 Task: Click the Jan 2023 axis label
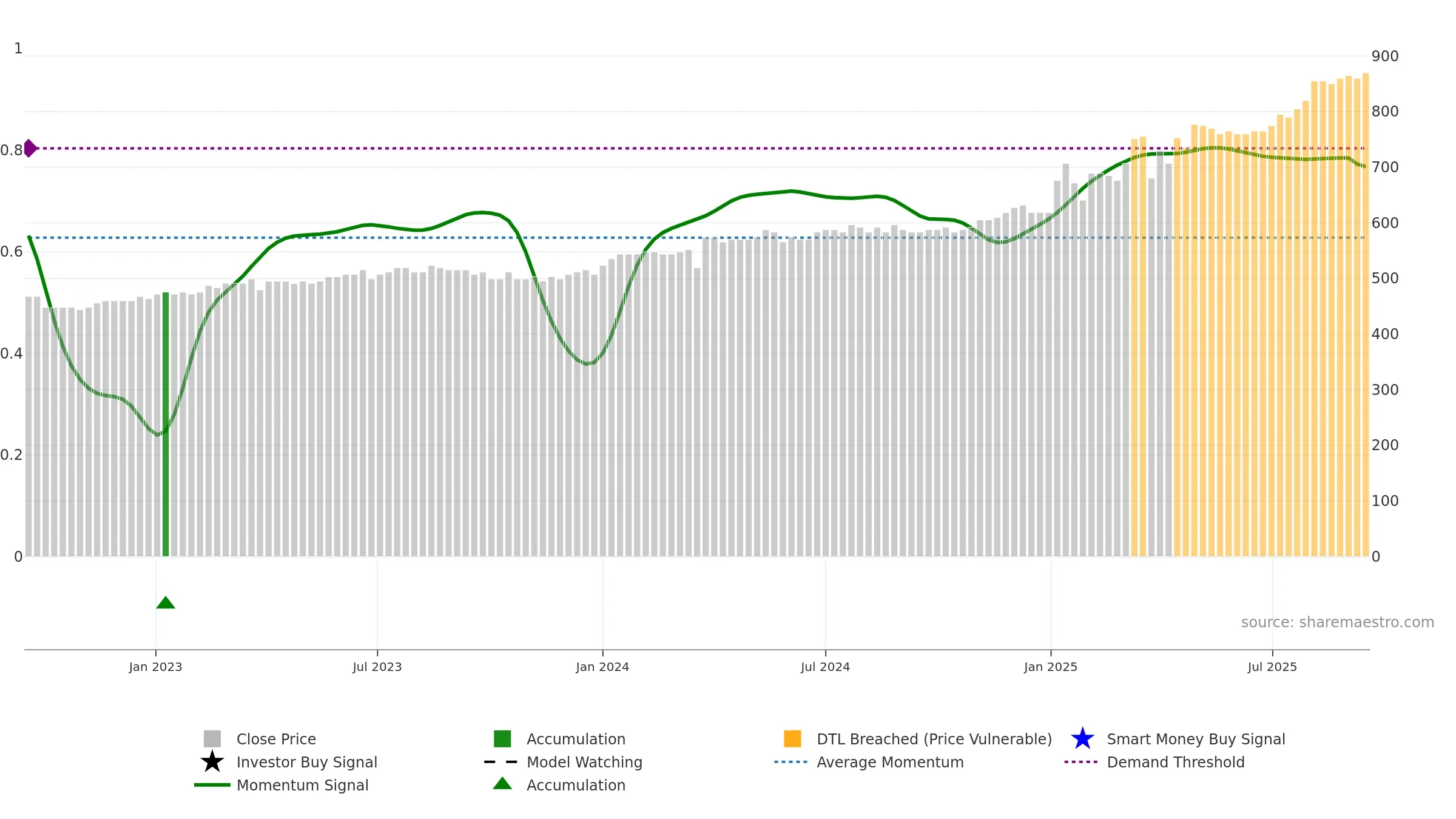pyautogui.click(x=155, y=667)
